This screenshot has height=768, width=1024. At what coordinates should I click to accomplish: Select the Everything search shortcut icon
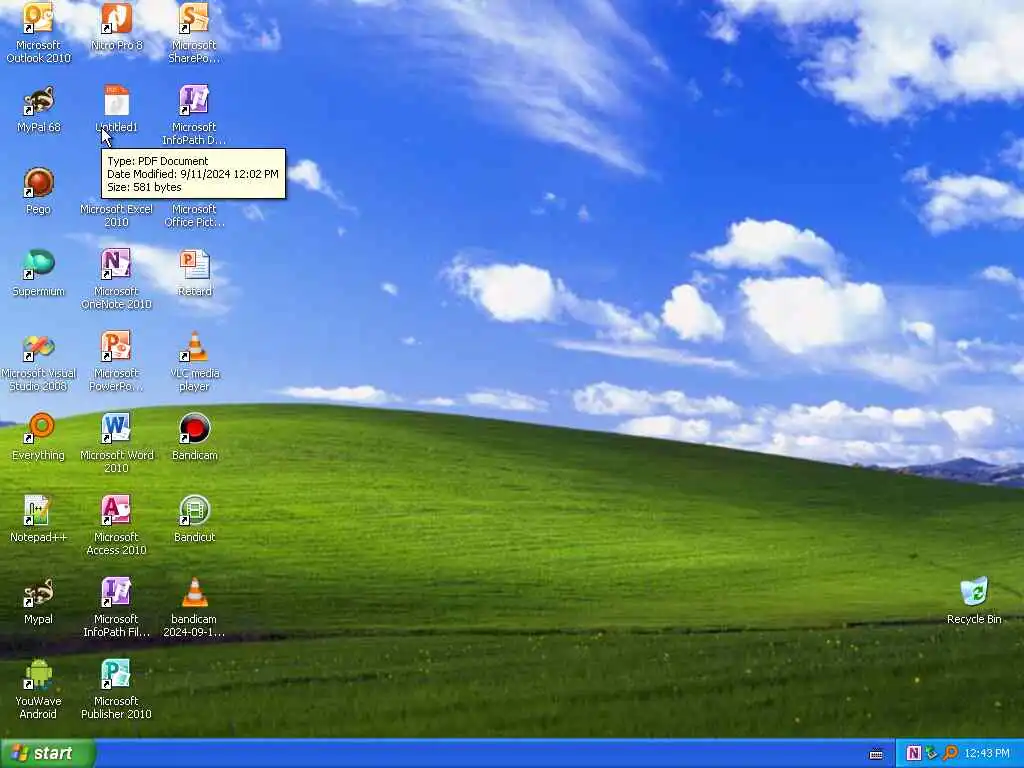(39, 428)
